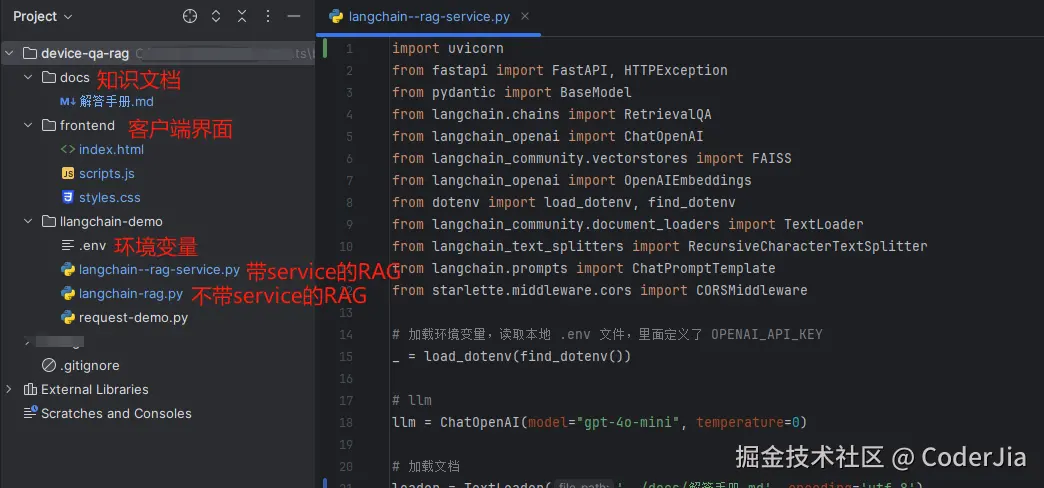Click the '# llm' comment line
Viewport: 1044px width, 488px height.
pos(411,400)
